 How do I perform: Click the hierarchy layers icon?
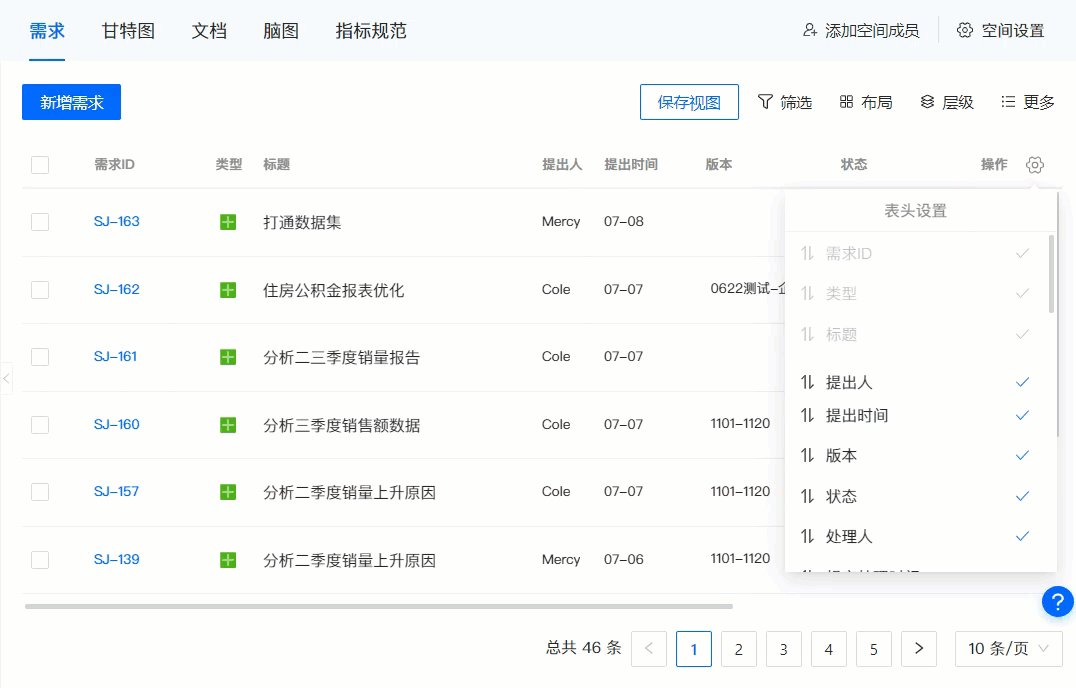[x=927, y=102]
